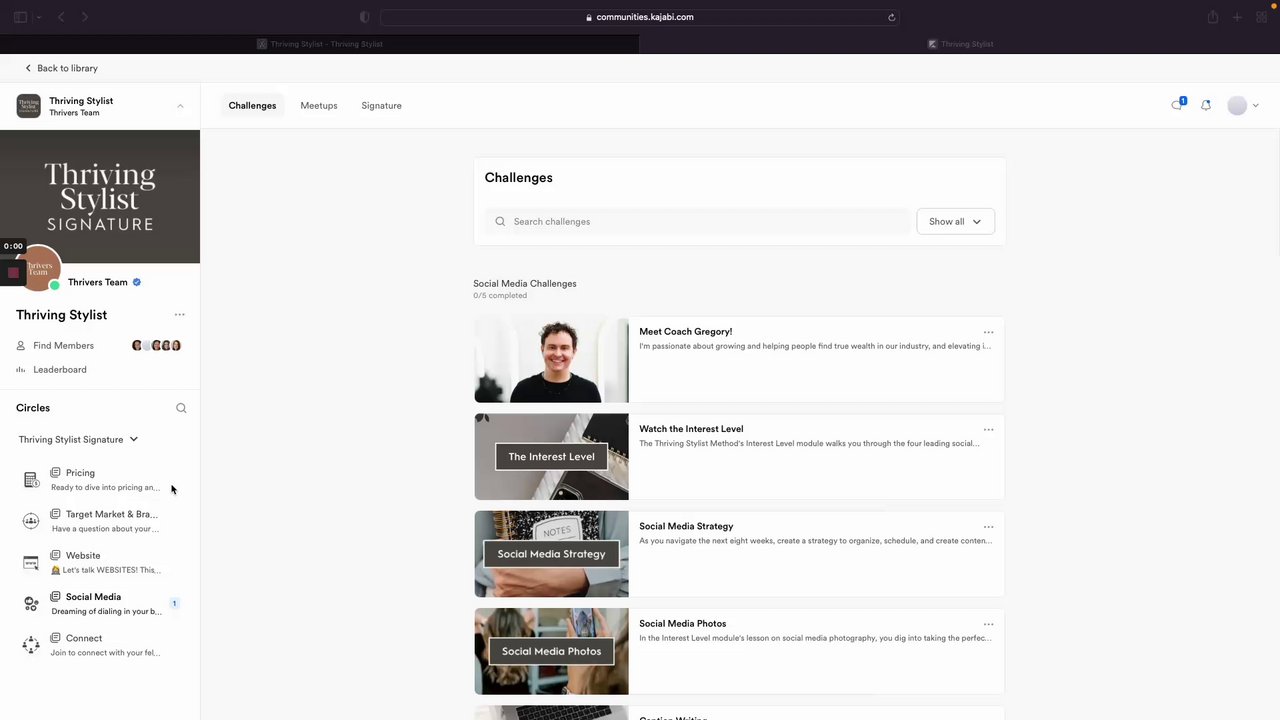Open the Social Media circle
This screenshot has height=720, width=1280.
[x=100, y=604]
